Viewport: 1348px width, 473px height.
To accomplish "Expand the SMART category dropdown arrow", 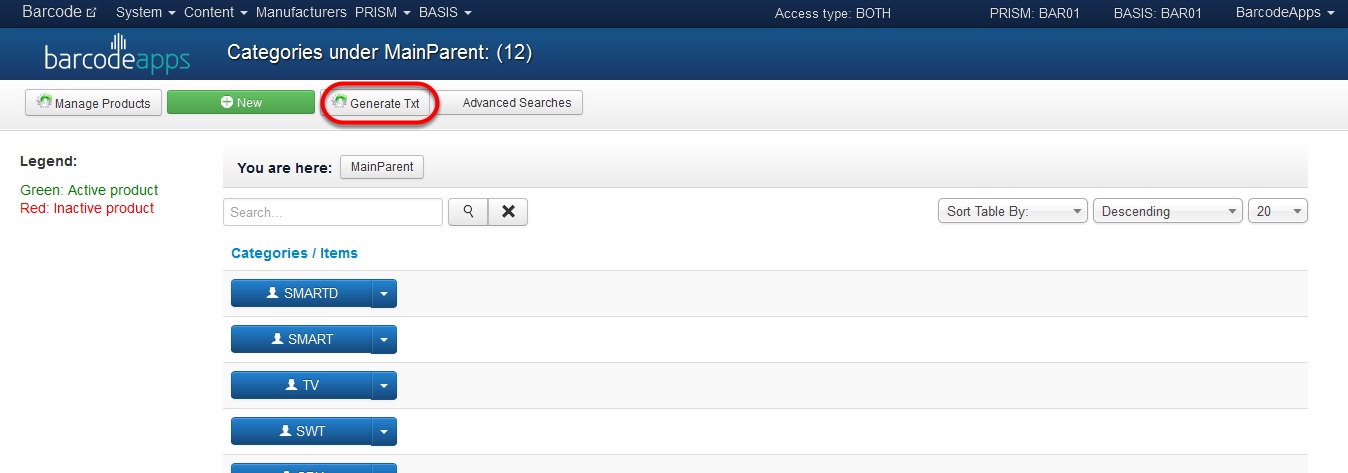I will coord(385,339).
